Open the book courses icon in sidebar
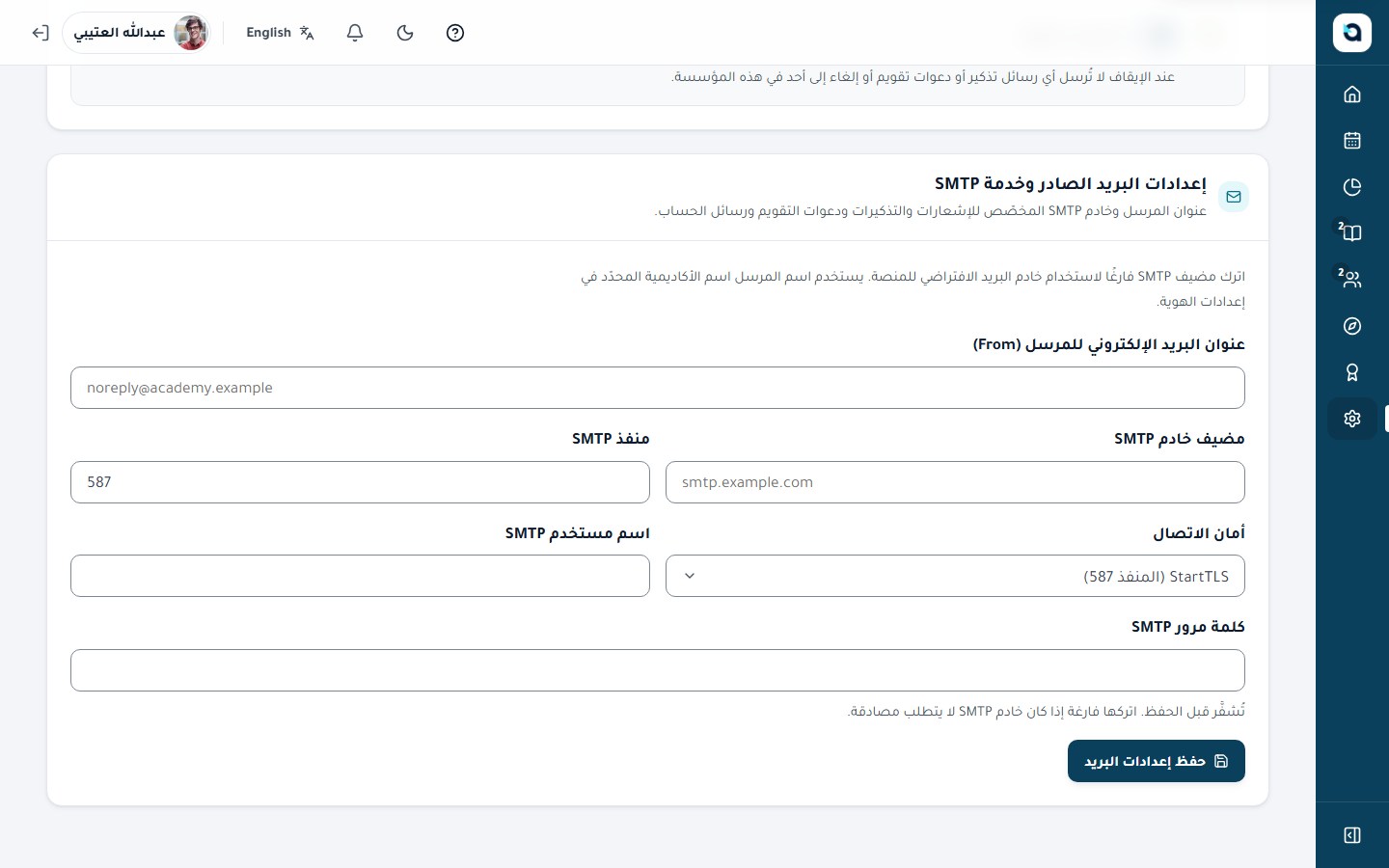This screenshot has width=1389, height=868. pyautogui.click(x=1352, y=232)
